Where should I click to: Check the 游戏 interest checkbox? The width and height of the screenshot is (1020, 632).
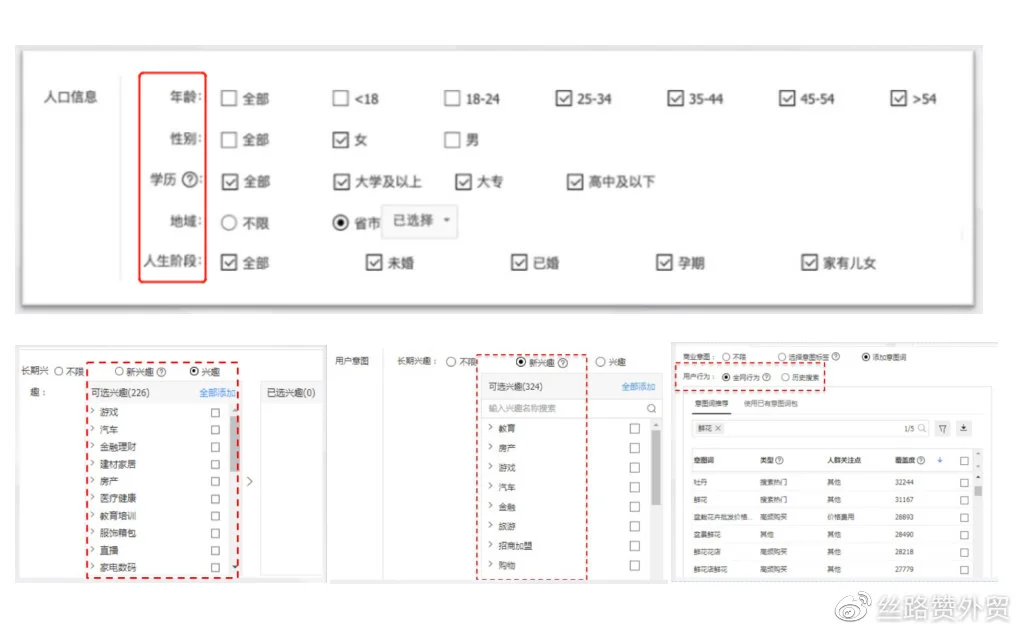coord(214,413)
